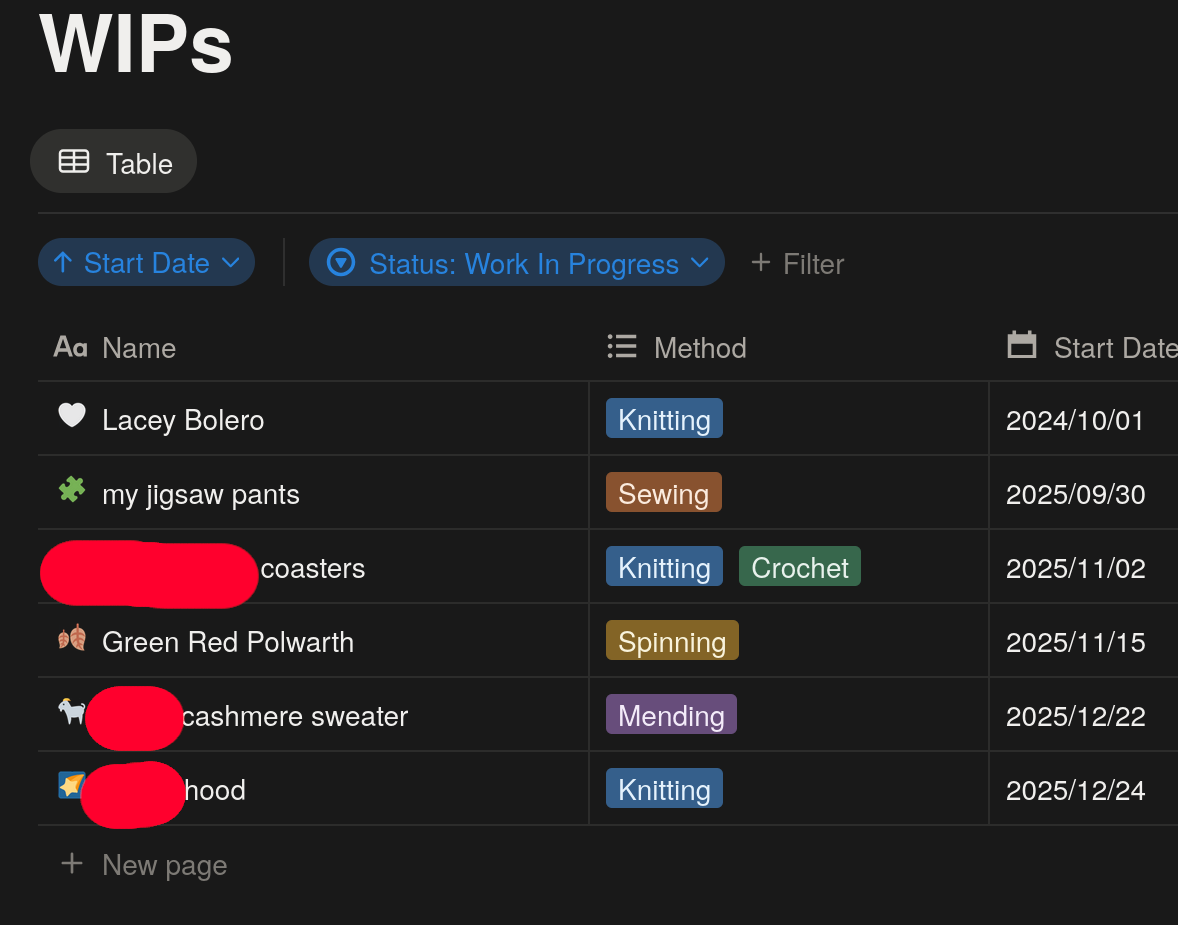Click the goat icon on the cashmere sweater row
This screenshot has height=925, width=1178.
click(71, 711)
